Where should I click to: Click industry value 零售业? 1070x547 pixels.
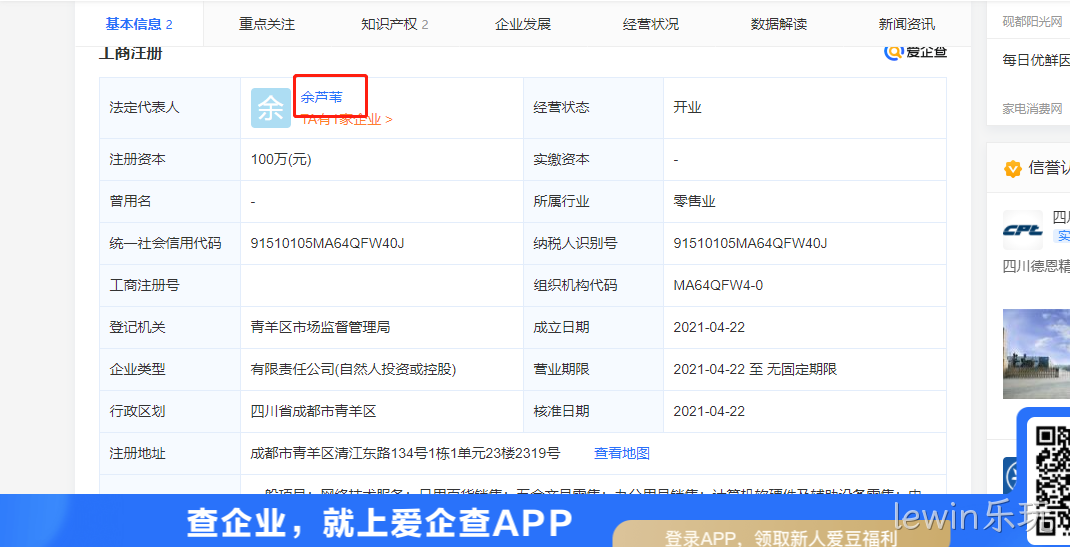(x=694, y=201)
